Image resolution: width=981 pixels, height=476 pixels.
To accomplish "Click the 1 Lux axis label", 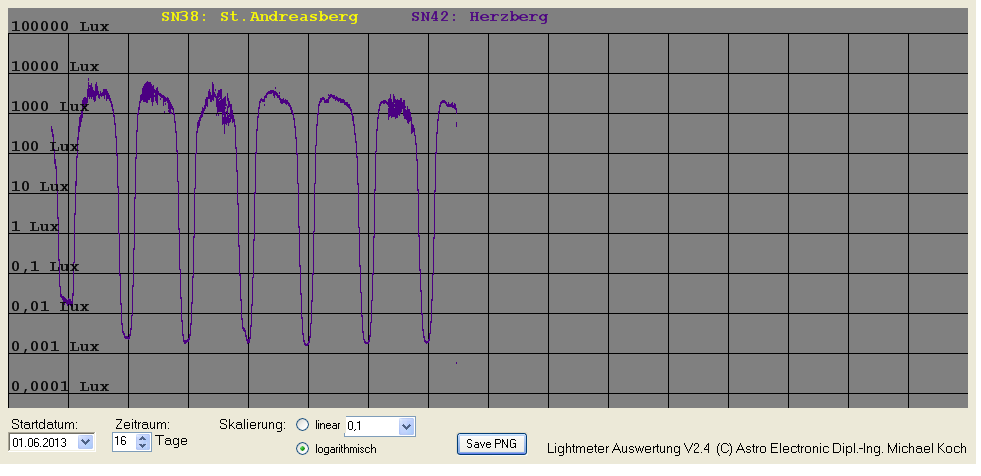I will click(x=35, y=227).
